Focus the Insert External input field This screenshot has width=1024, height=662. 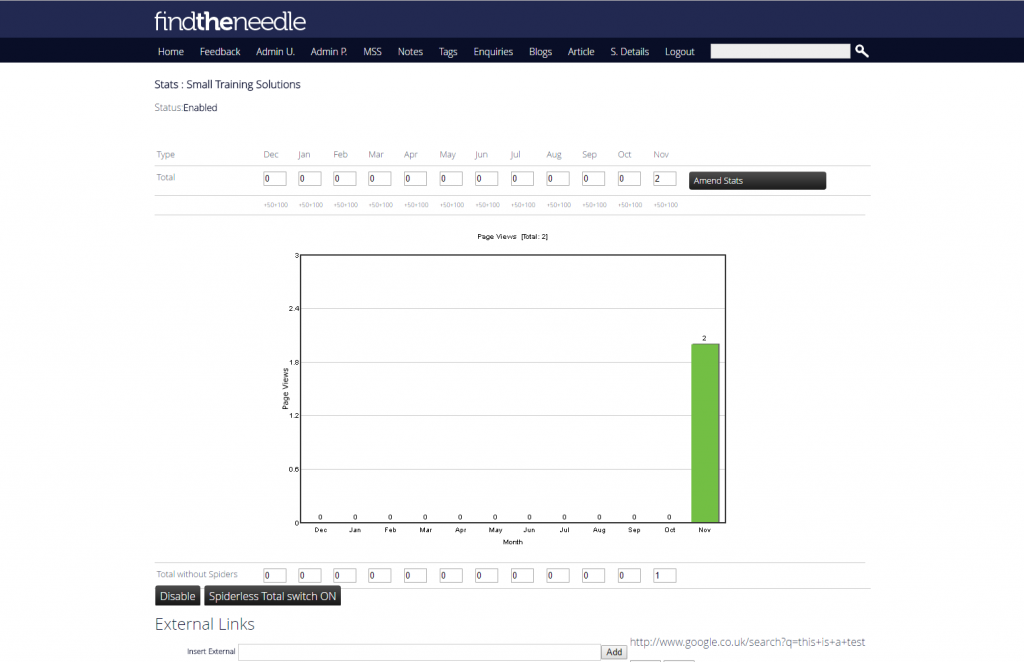pyautogui.click(x=419, y=652)
